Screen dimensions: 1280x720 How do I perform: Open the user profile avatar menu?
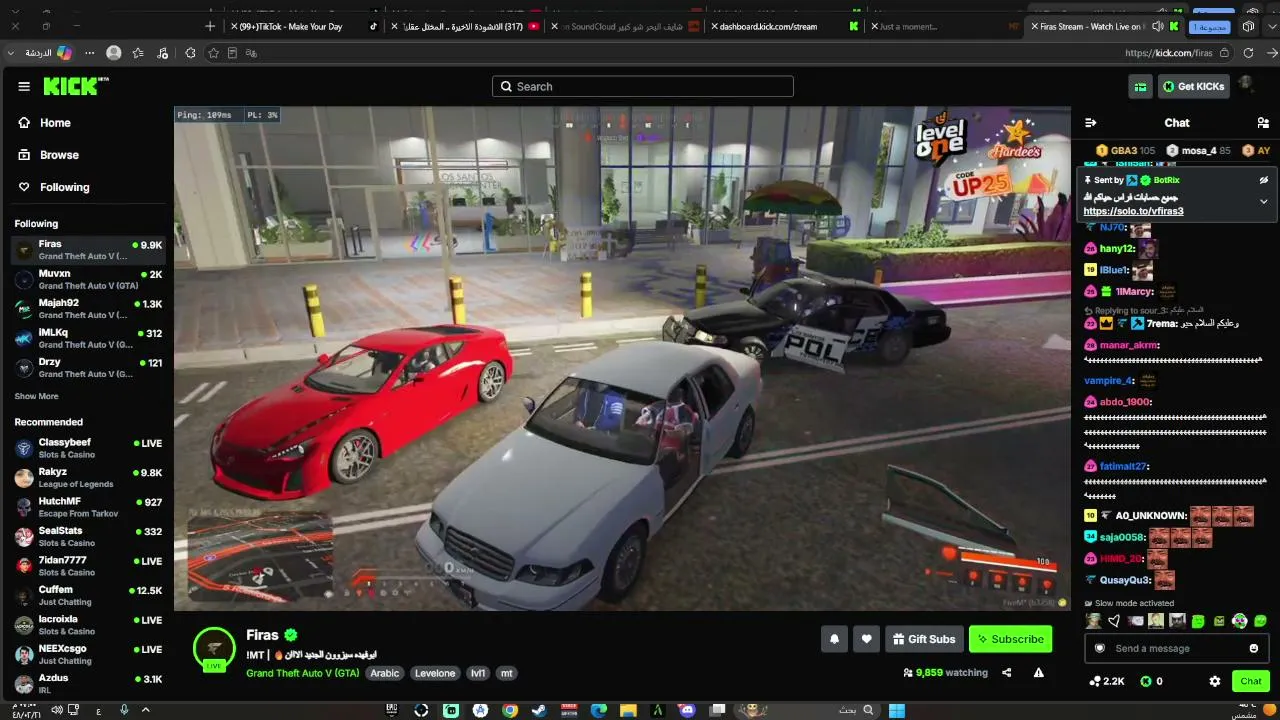(x=1246, y=85)
